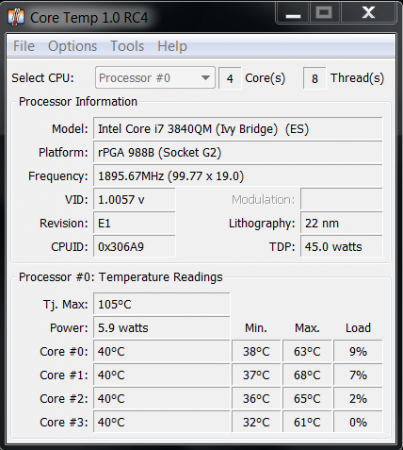Click the Lithography value 22 nm
The width and height of the screenshot is (403, 450).
pos(341,223)
